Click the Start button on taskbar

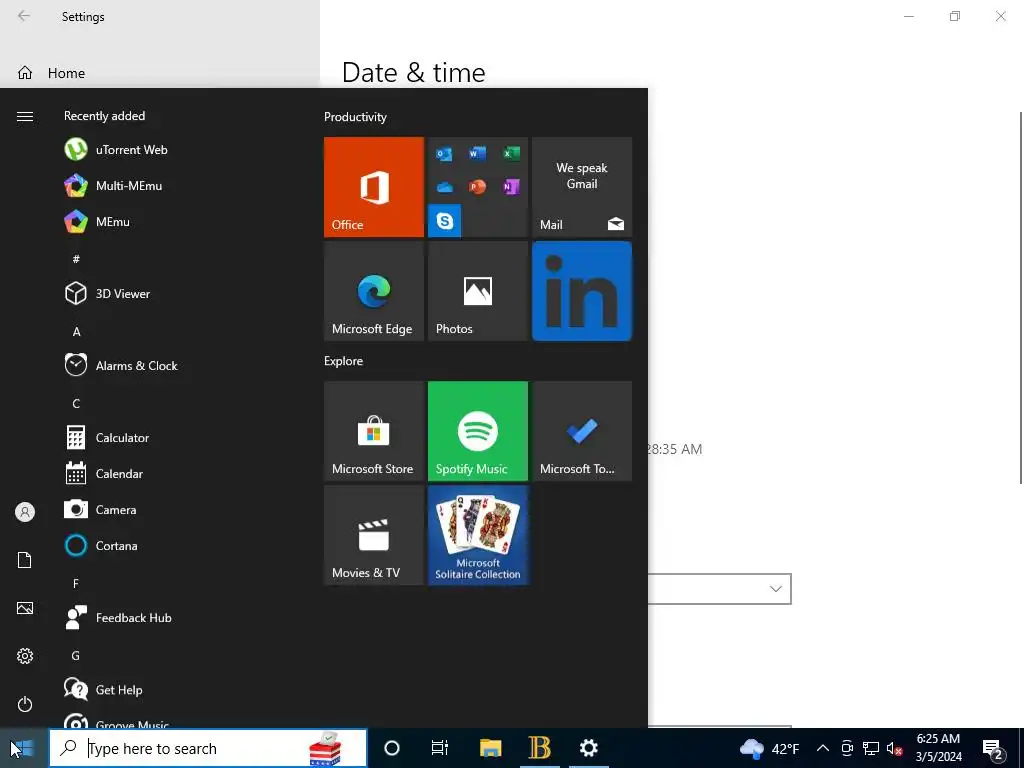pyautogui.click(x=24, y=748)
